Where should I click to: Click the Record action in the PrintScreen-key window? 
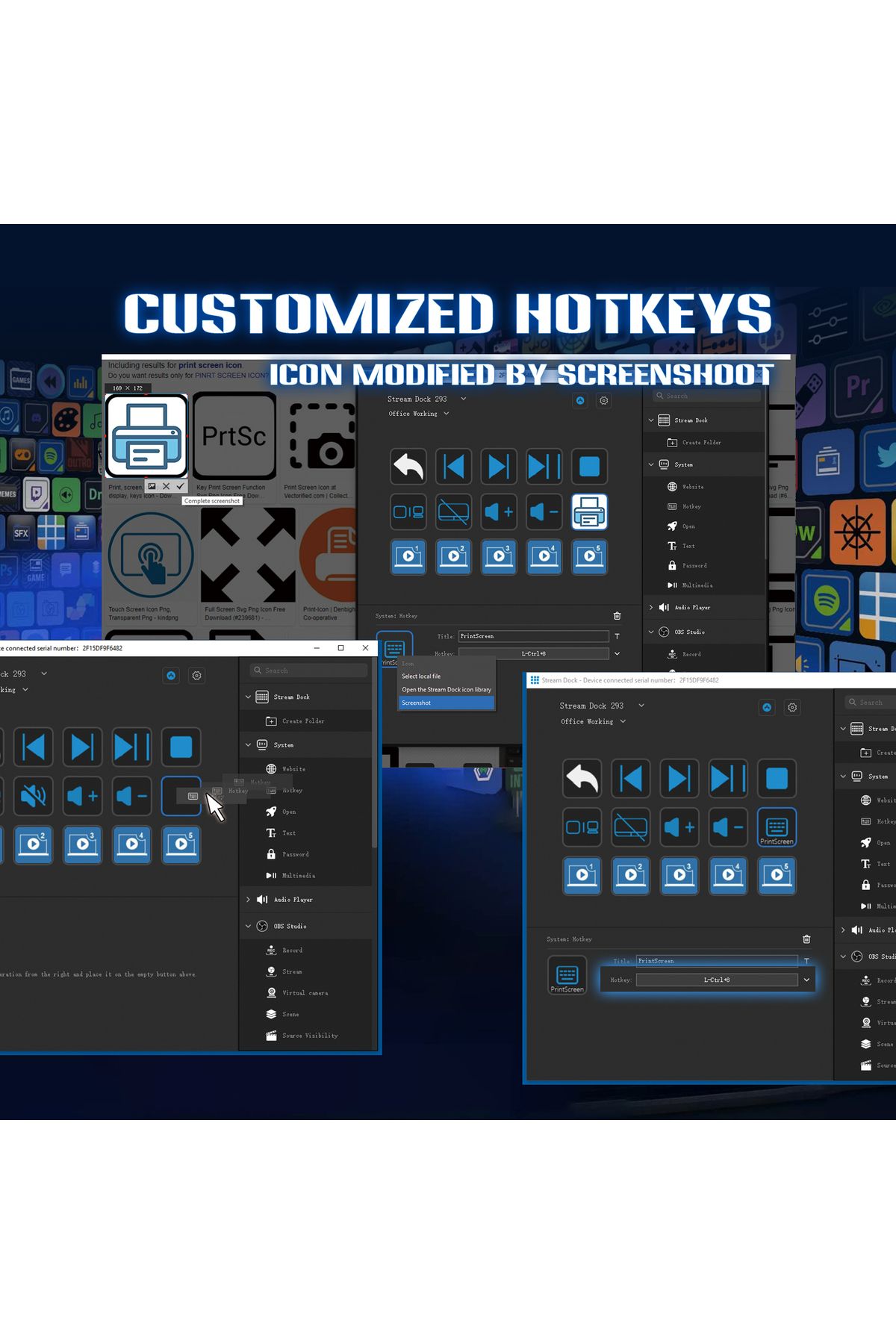click(878, 980)
